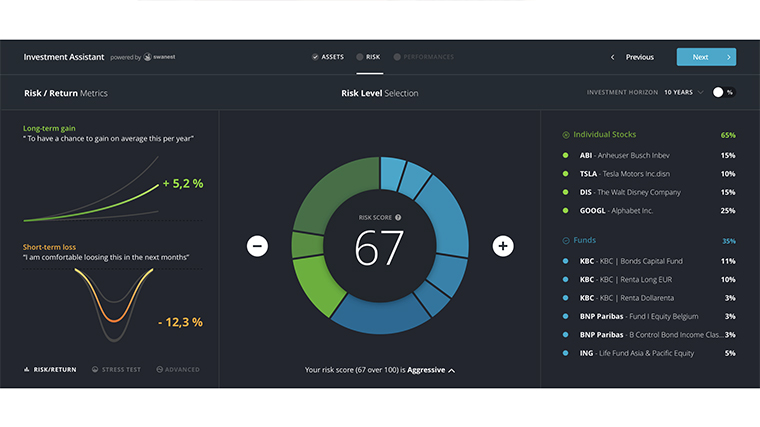
Task: Click the bright green donut chart segment
Action: pyautogui.click(x=318, y=284)
